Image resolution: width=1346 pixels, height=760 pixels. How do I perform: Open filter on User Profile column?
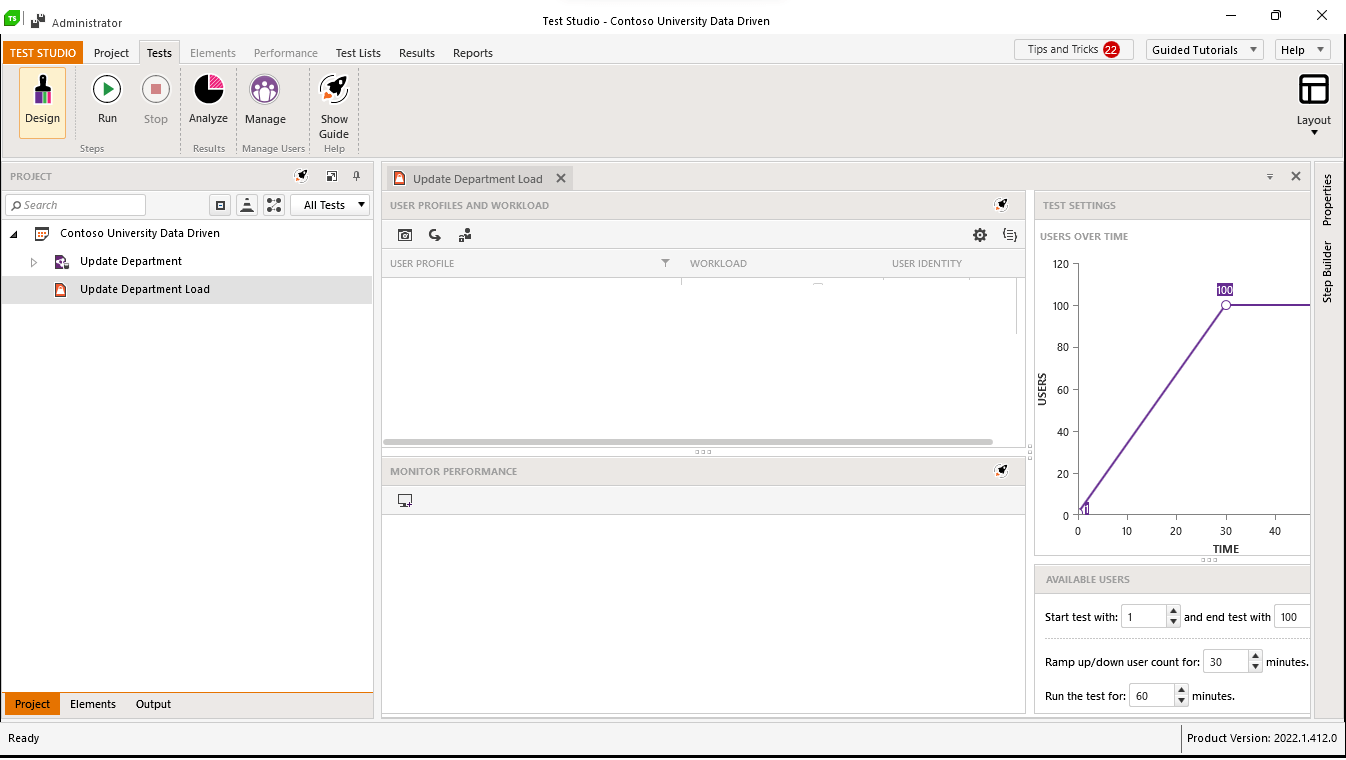tap(666, 263)
